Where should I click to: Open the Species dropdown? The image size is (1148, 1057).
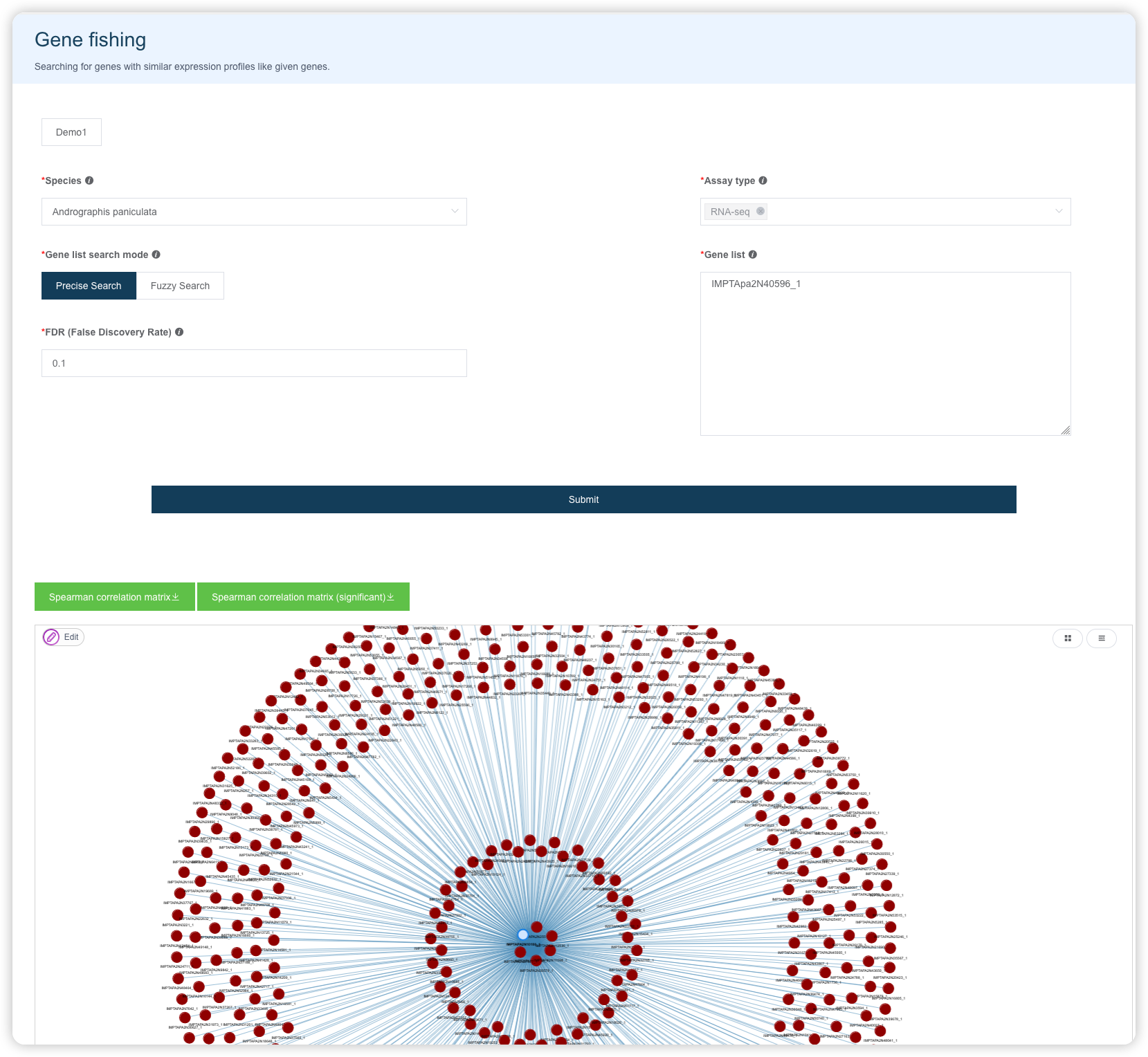pos(254,212)
